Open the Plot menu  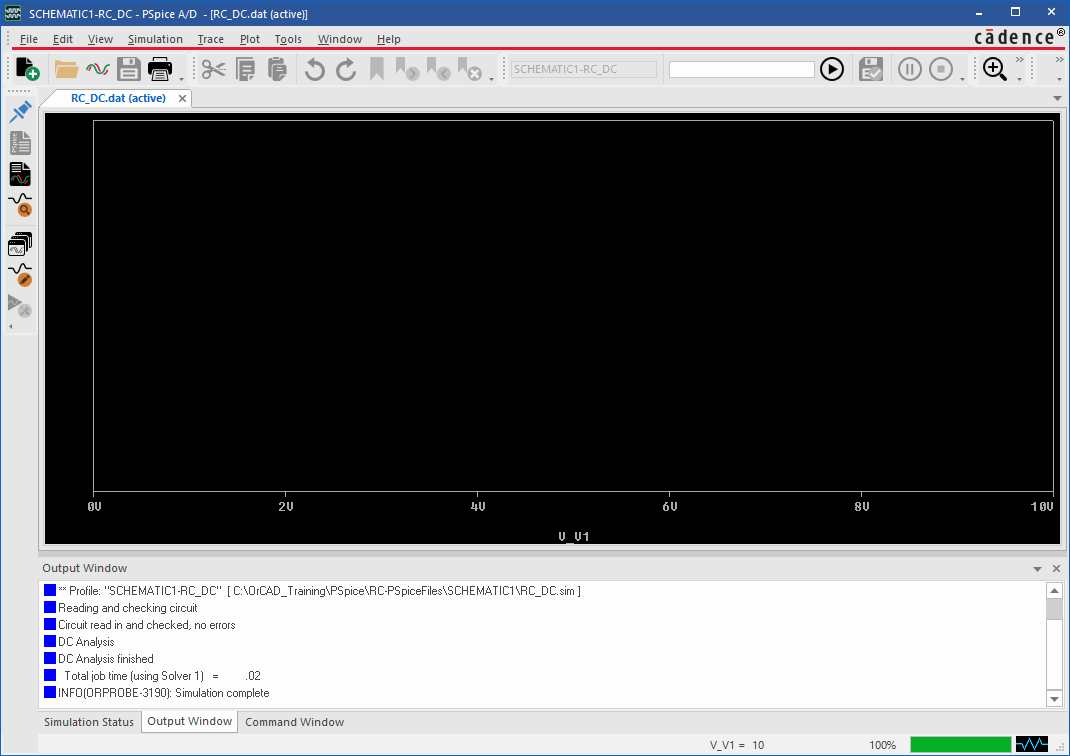pyautogui.click(x=250, y=39)
